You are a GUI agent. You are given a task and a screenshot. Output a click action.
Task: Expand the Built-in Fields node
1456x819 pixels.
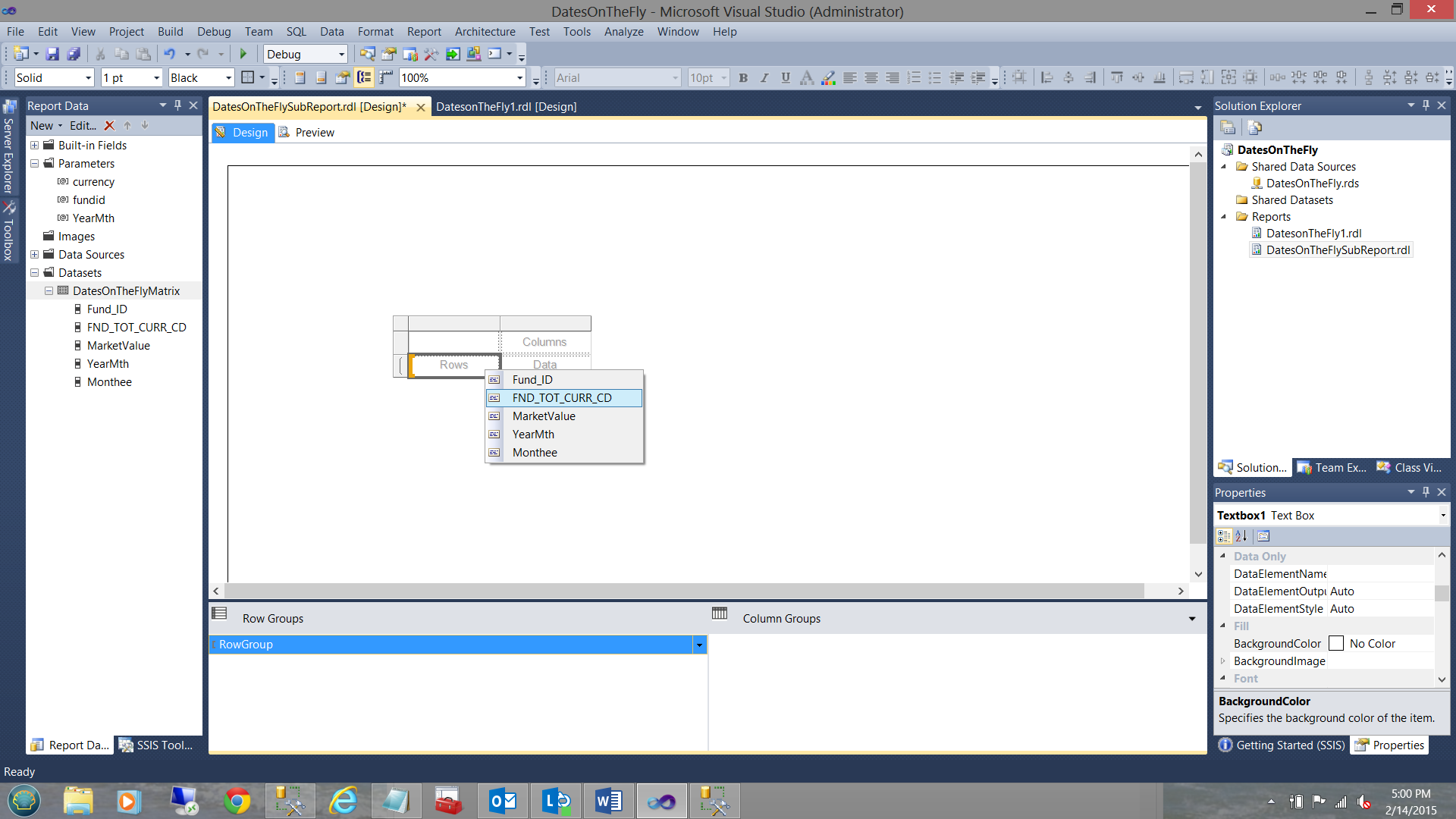34,146
